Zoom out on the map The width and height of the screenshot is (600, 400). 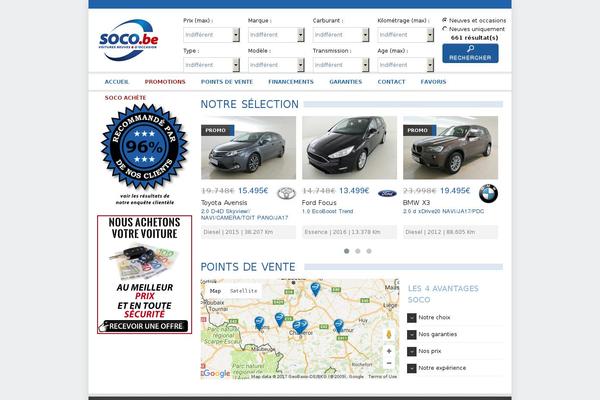tap(389, 363)
